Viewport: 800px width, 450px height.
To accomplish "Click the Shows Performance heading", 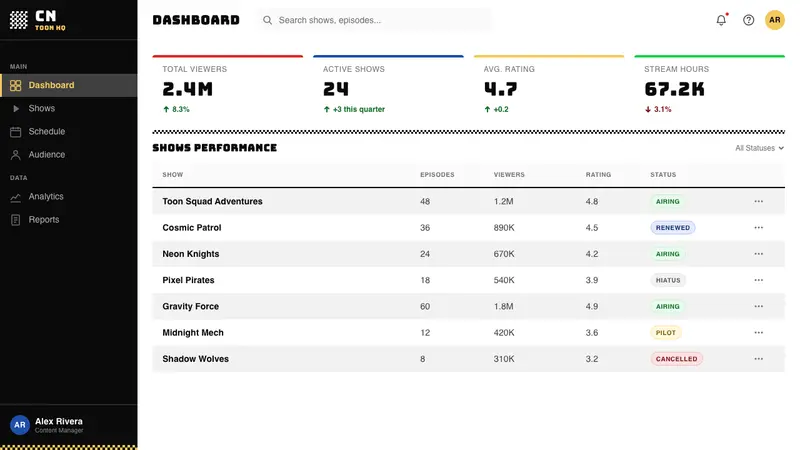I will [x=215, y=148].
